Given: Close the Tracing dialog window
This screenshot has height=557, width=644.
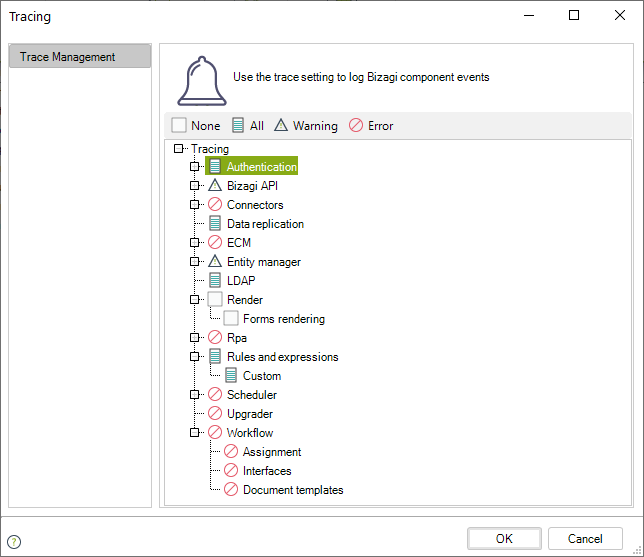Looking at the screenshot, I should [619, 15].
